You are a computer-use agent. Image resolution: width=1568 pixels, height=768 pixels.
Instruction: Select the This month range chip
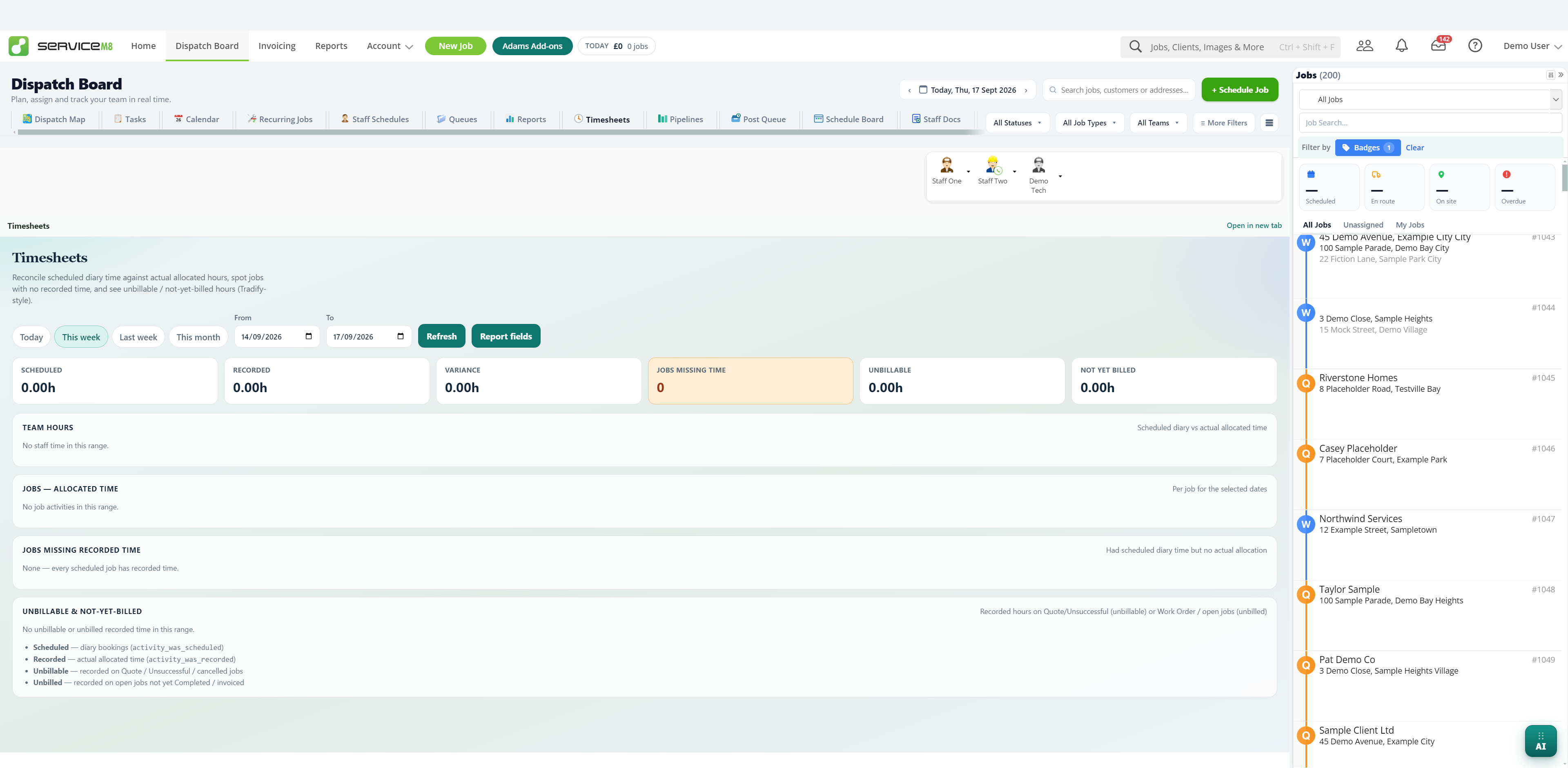(x=198, y=337)
